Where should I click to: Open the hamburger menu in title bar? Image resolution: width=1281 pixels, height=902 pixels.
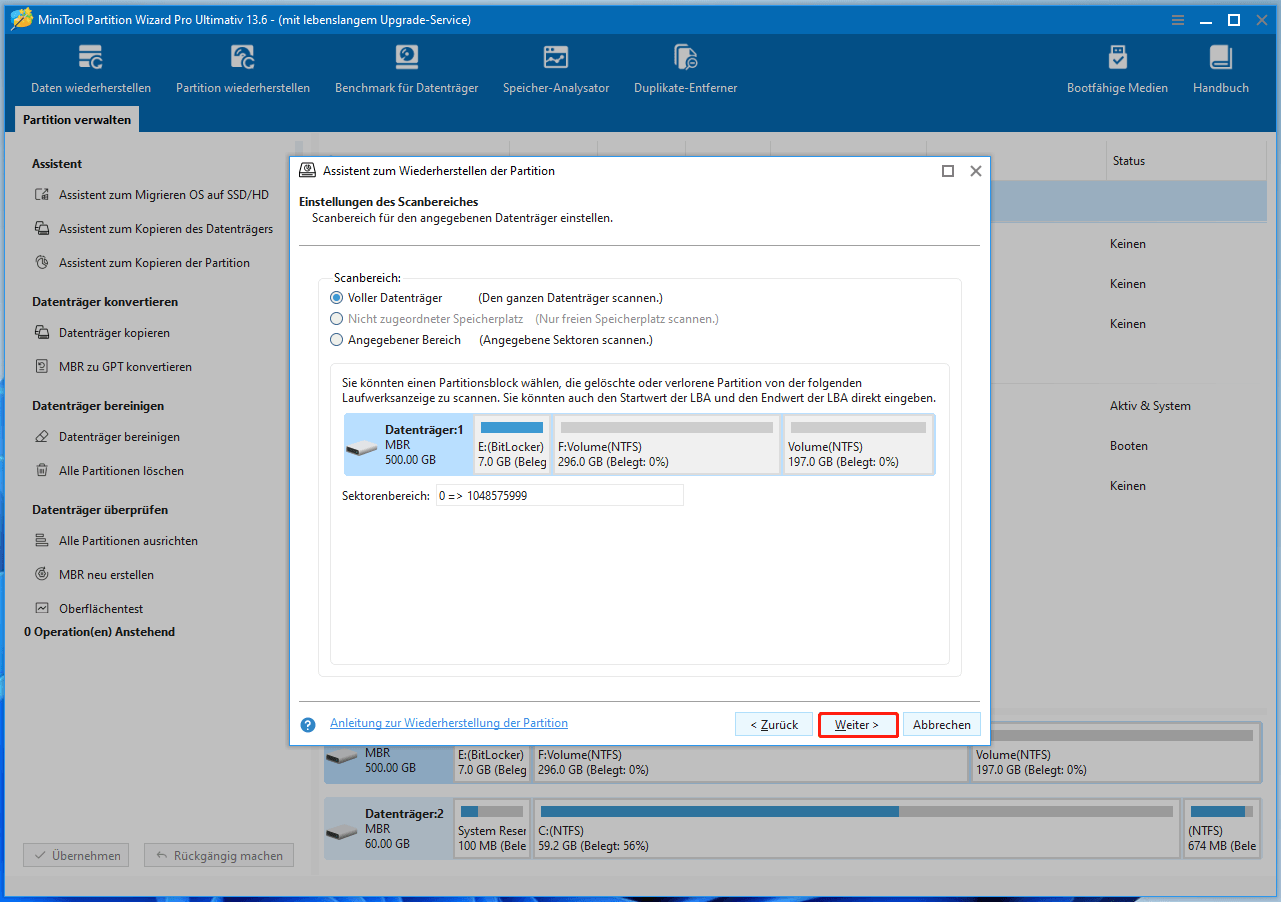click(1177, 19)
